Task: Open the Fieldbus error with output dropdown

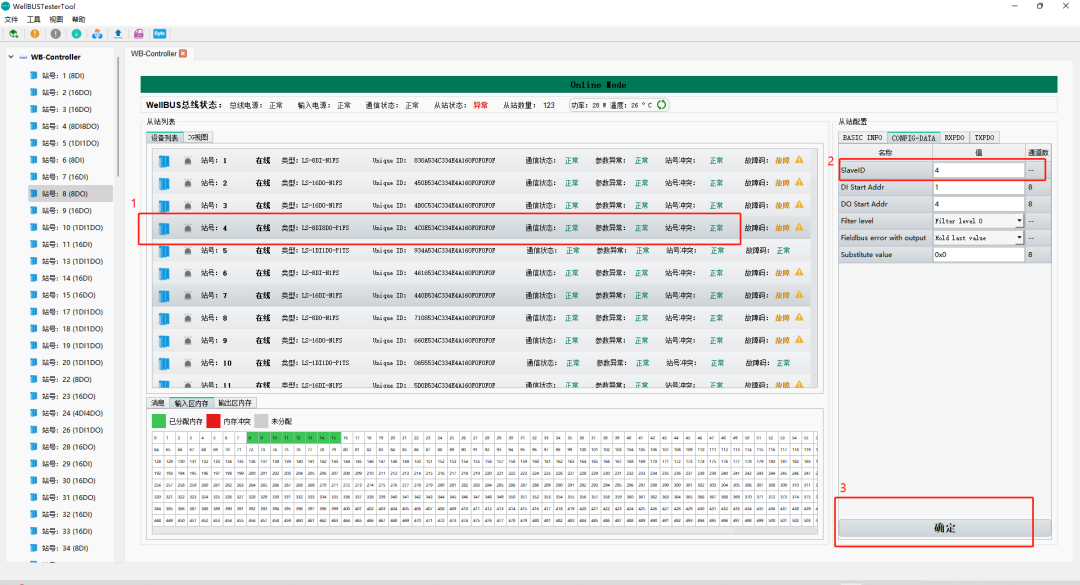Action: click(x=1019, y=238)
